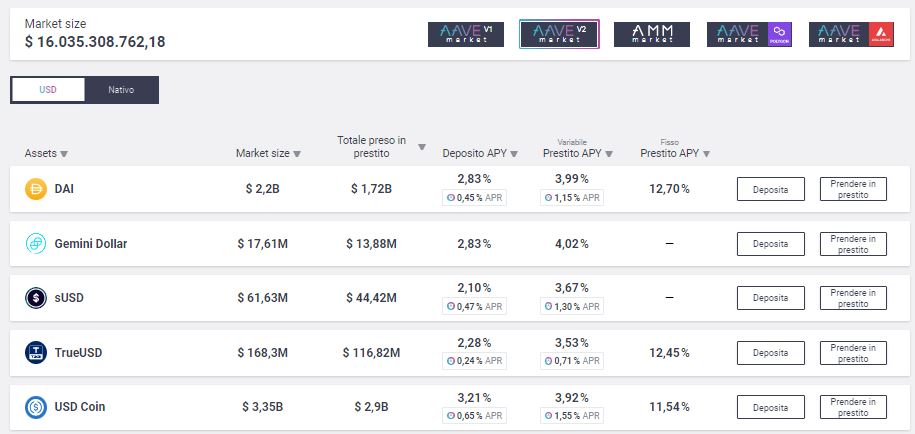Open the sUSD asset name
915x434 pixels.
[69, 298]
